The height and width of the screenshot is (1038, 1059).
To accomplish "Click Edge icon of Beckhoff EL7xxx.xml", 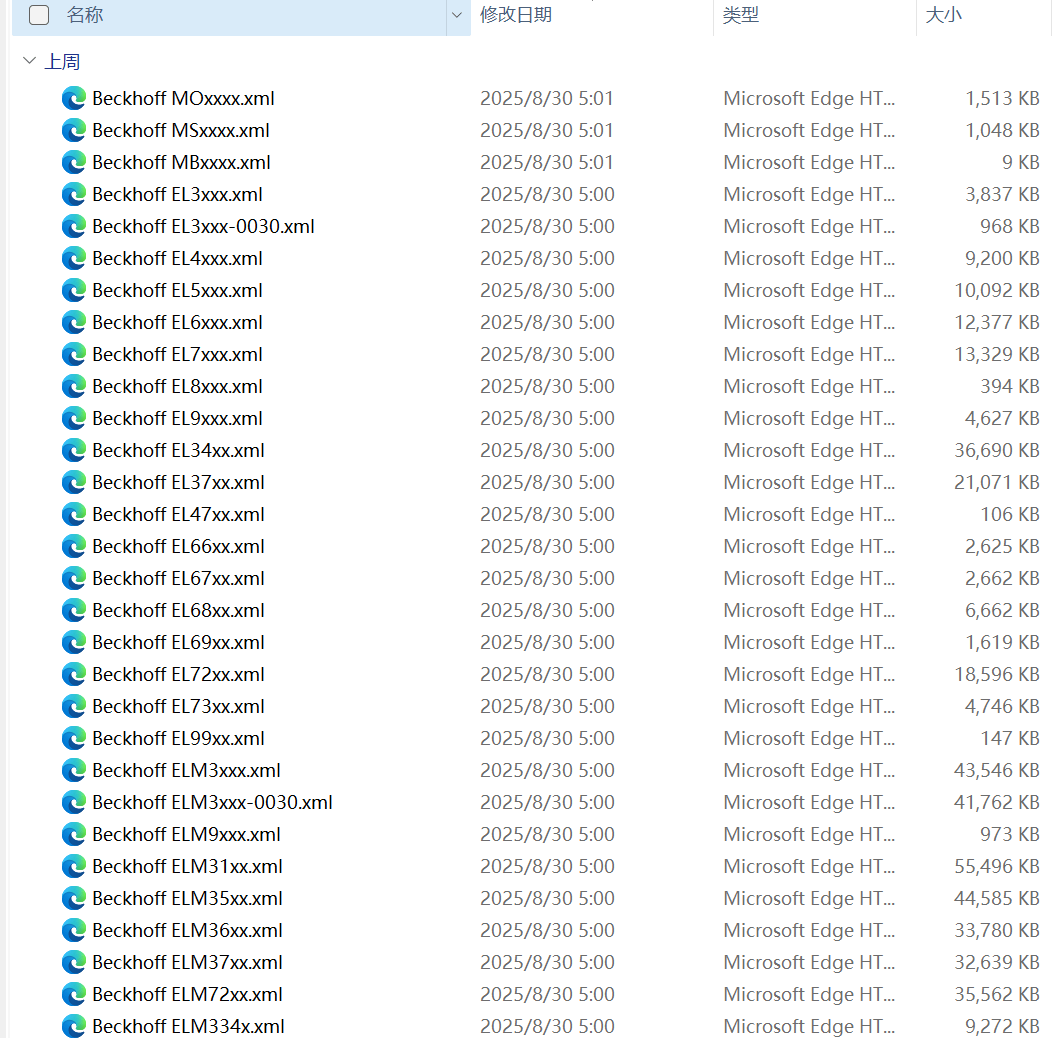I will pyautogui.click(x=74, y=355).
